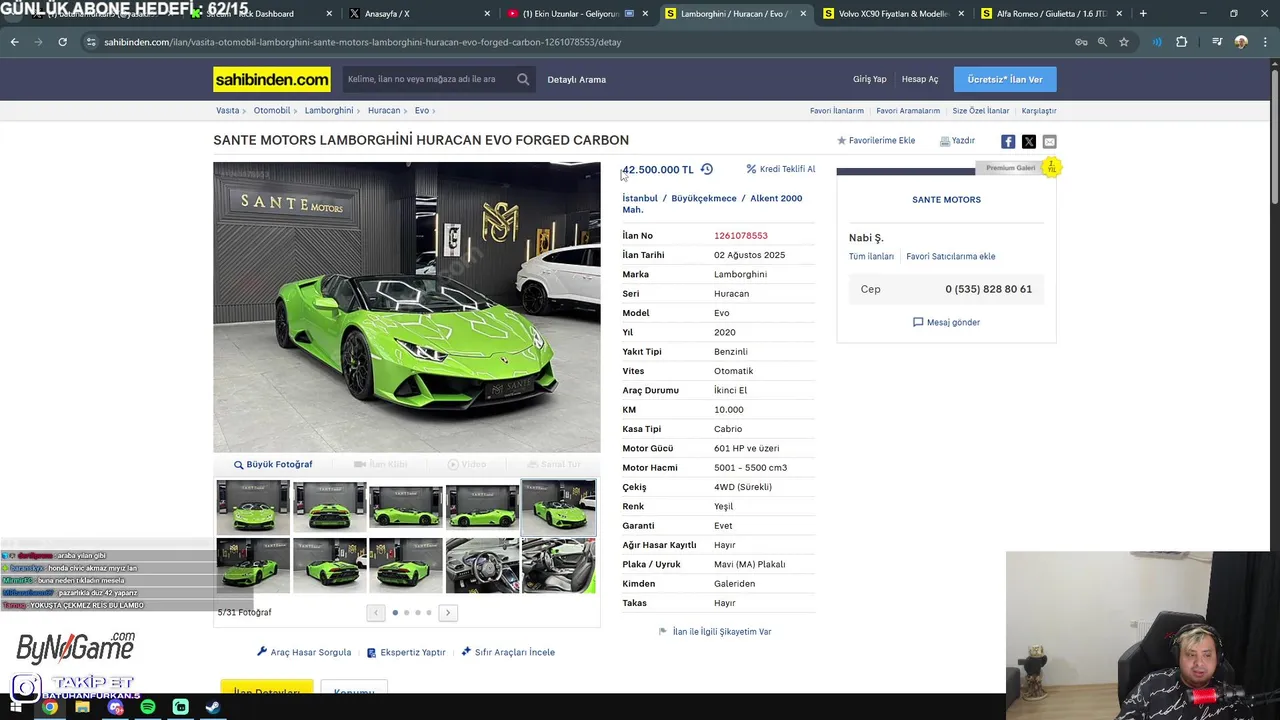
Task: Open Araç Hasar Sorgula link
Action: 304,652
